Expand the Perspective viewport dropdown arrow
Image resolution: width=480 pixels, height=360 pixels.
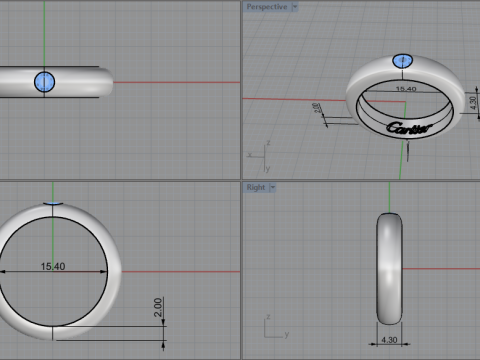295,7
